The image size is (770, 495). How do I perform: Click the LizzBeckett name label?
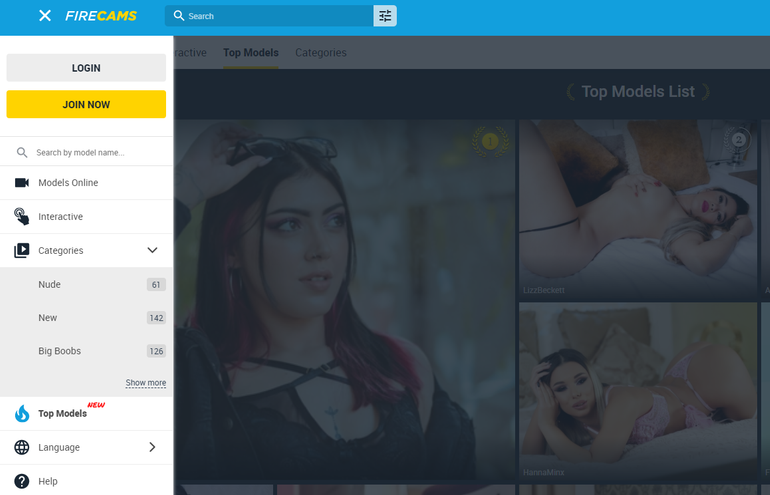point(544,290)
